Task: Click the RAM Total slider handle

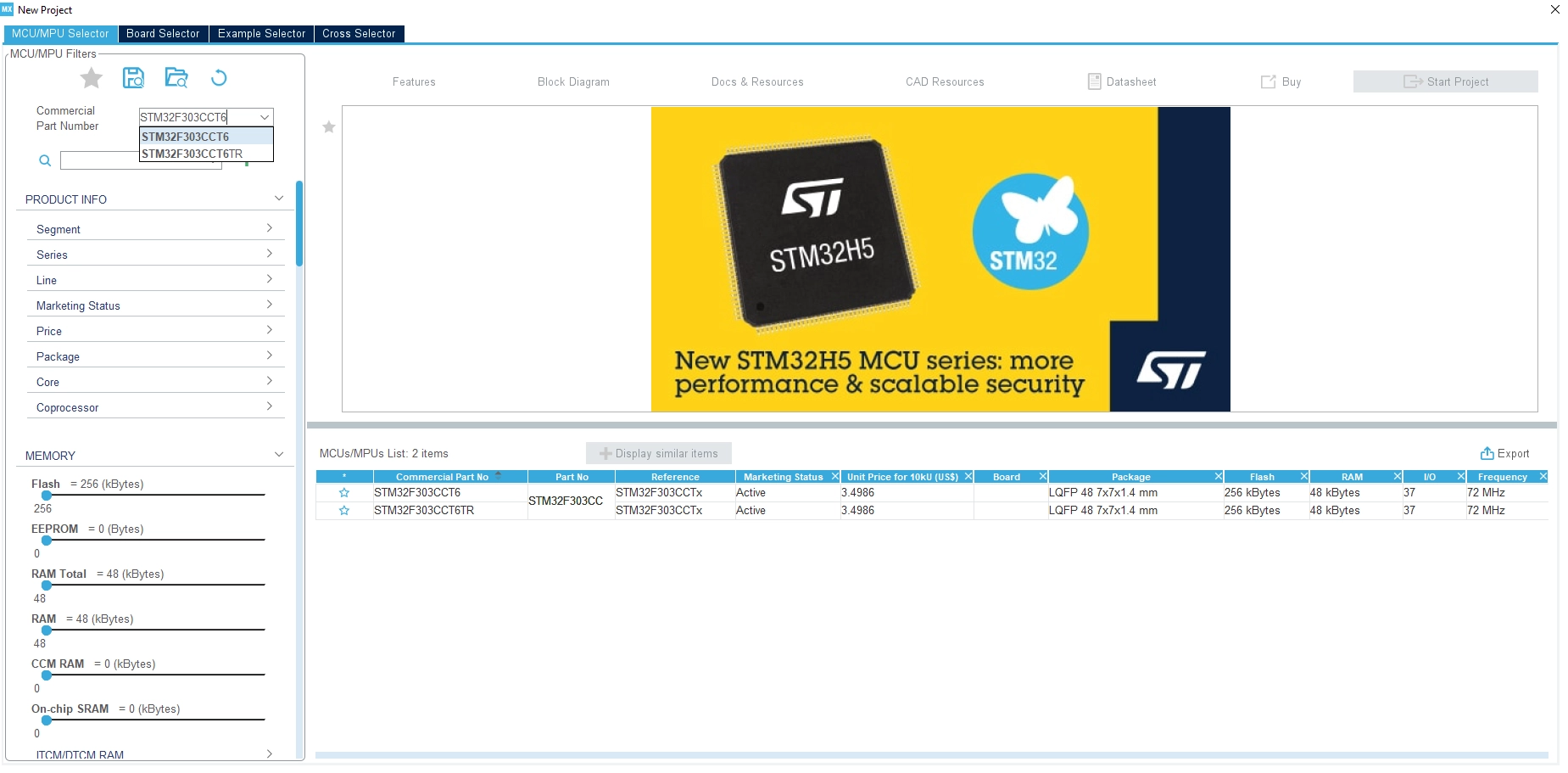Action: click(x=47, y=585)
